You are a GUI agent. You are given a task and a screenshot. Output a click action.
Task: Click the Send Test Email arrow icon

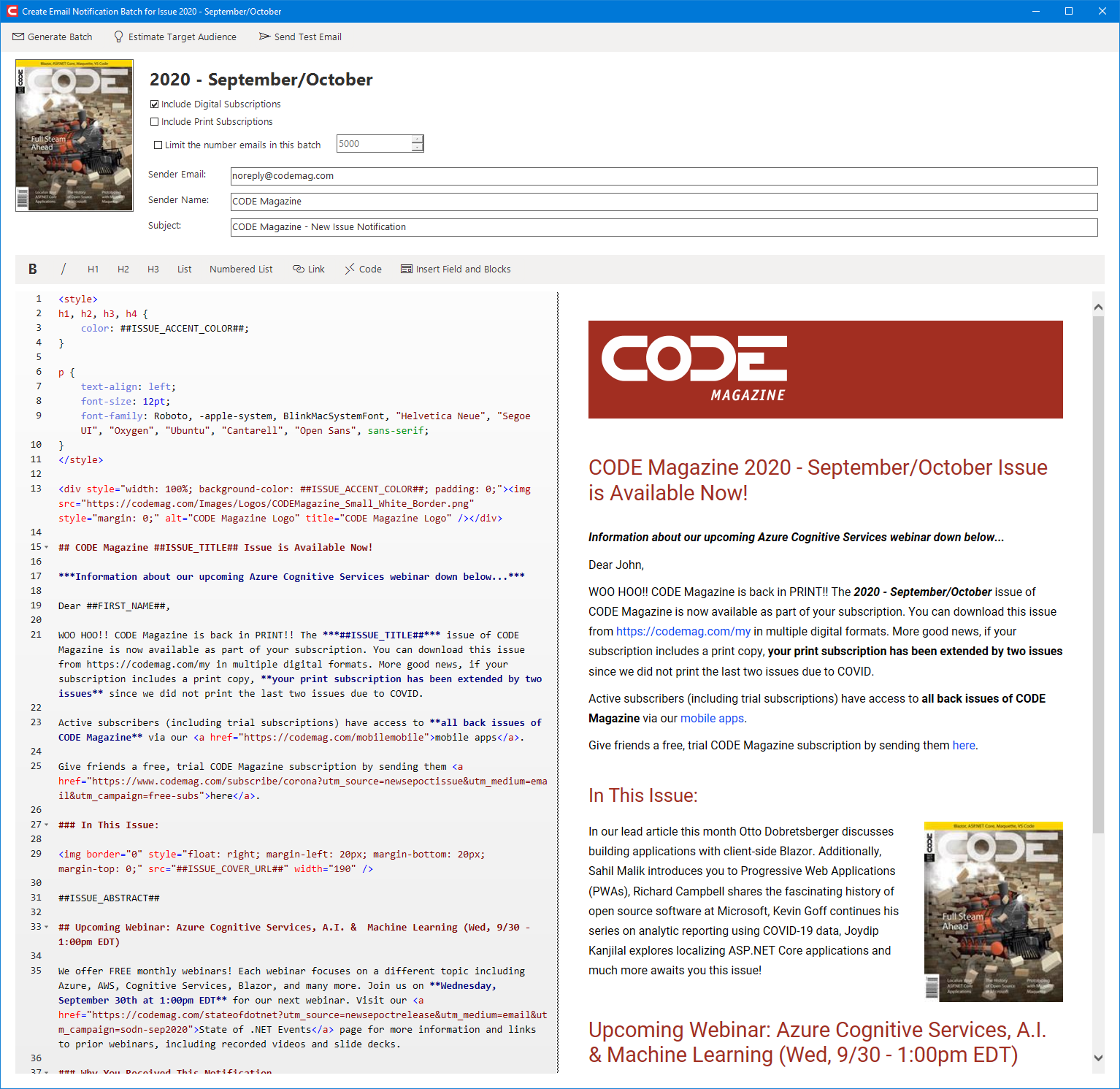[x=264, y=37]
